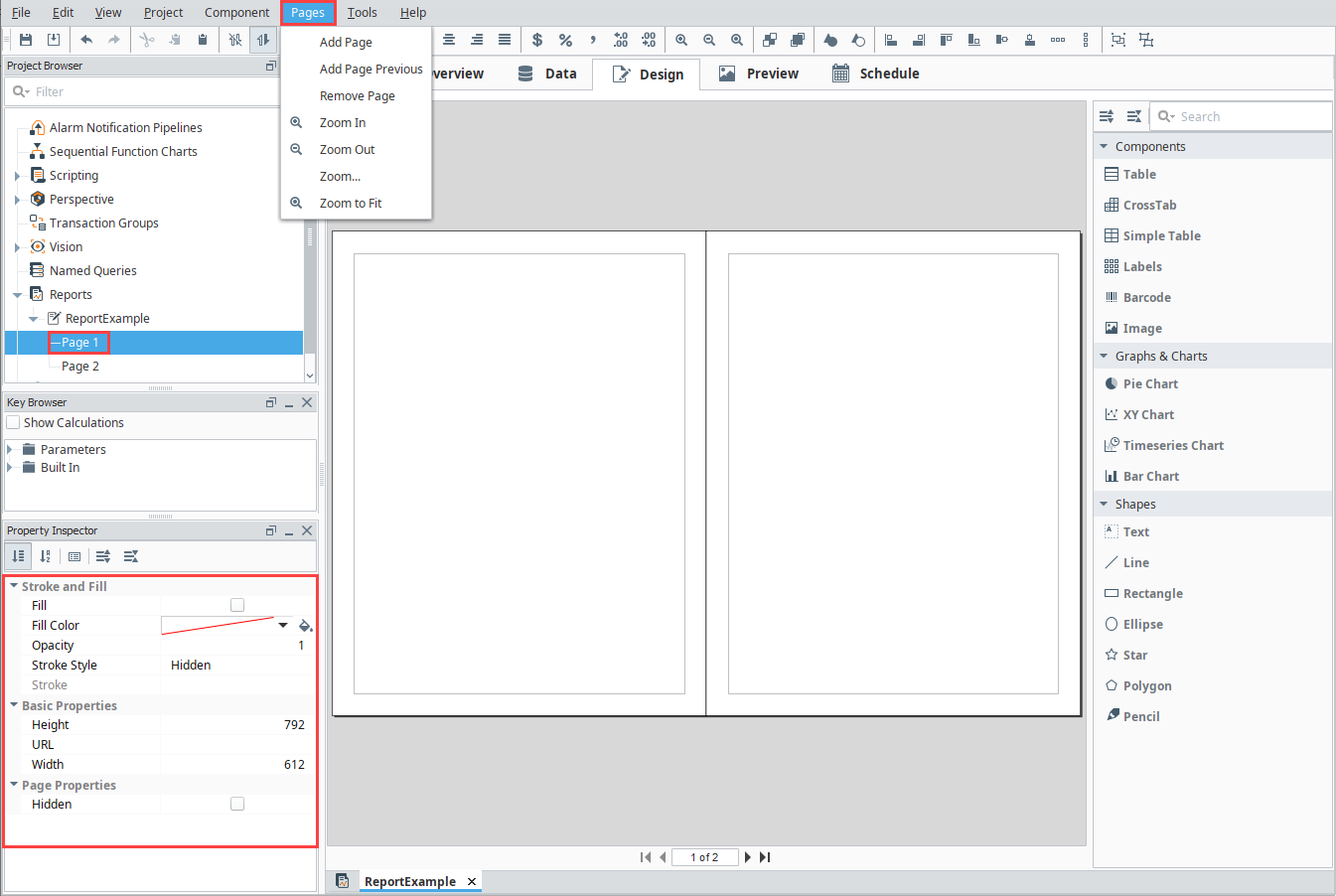Expand the Scripting tree node
Viewport: 1336px width, 896px height.
tap(17, 176)
